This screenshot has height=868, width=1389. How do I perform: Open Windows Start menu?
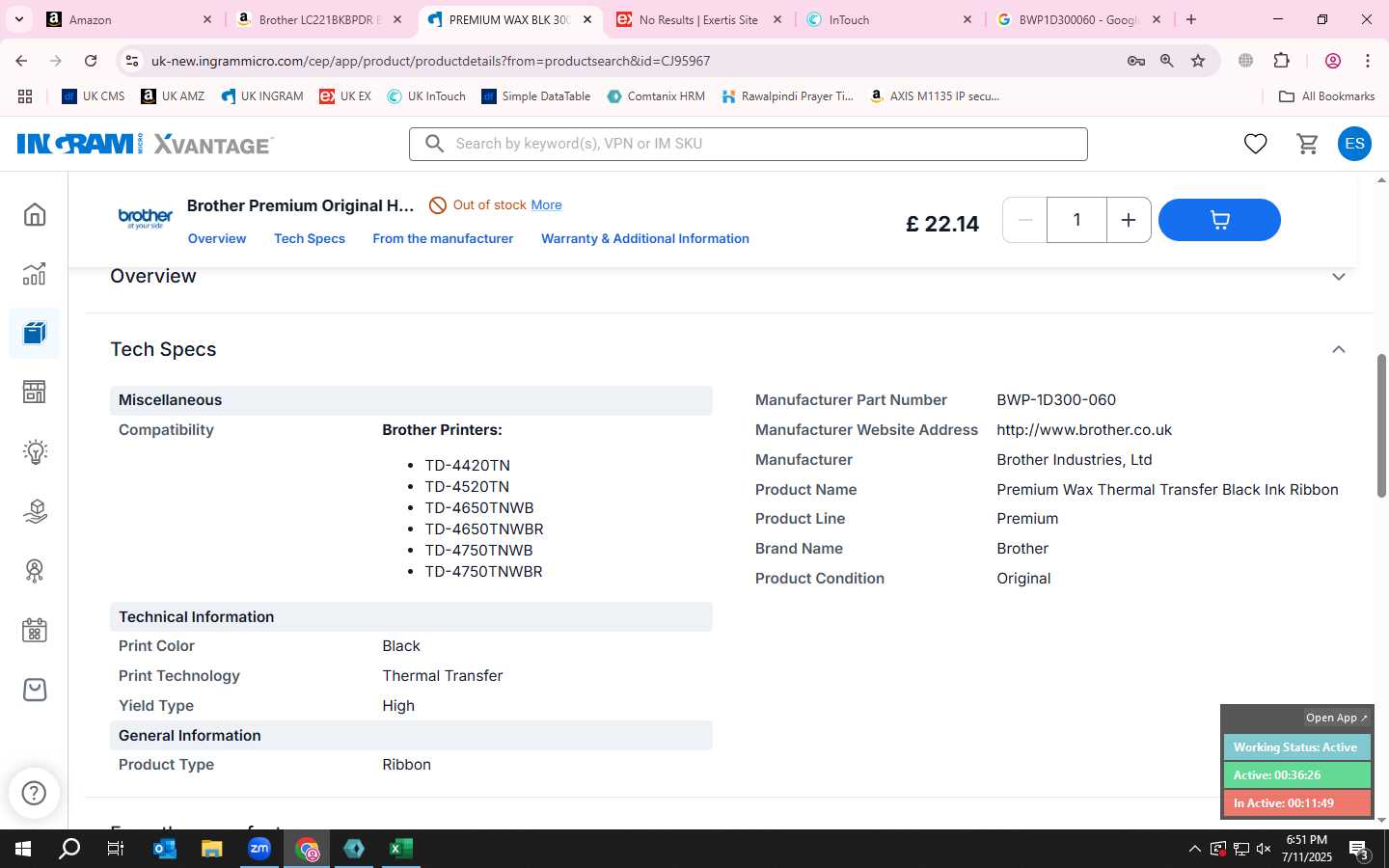coord(23,849)
